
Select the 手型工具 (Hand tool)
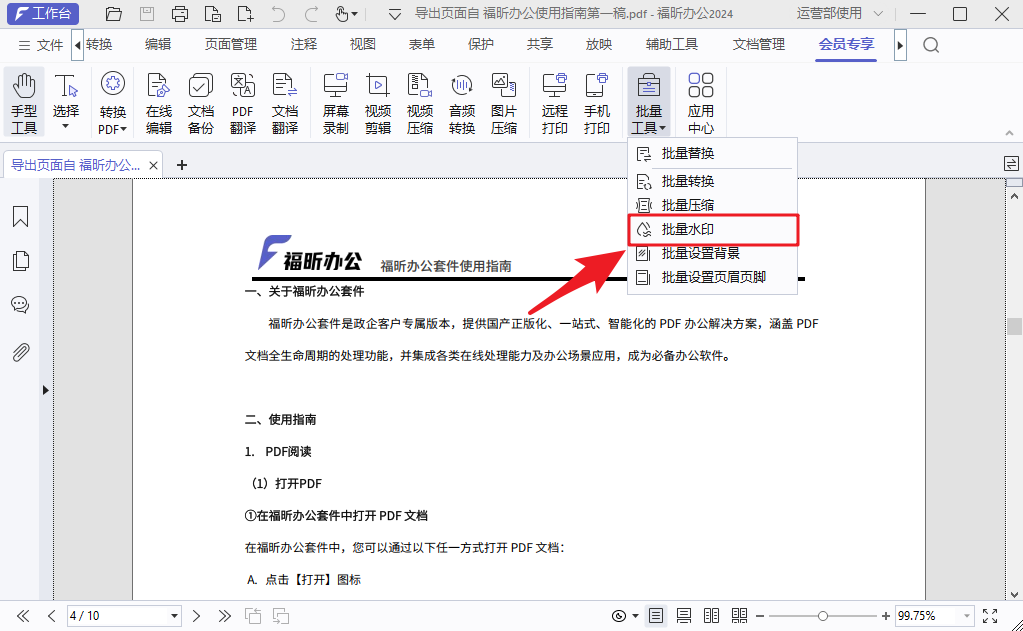(23, 100)
